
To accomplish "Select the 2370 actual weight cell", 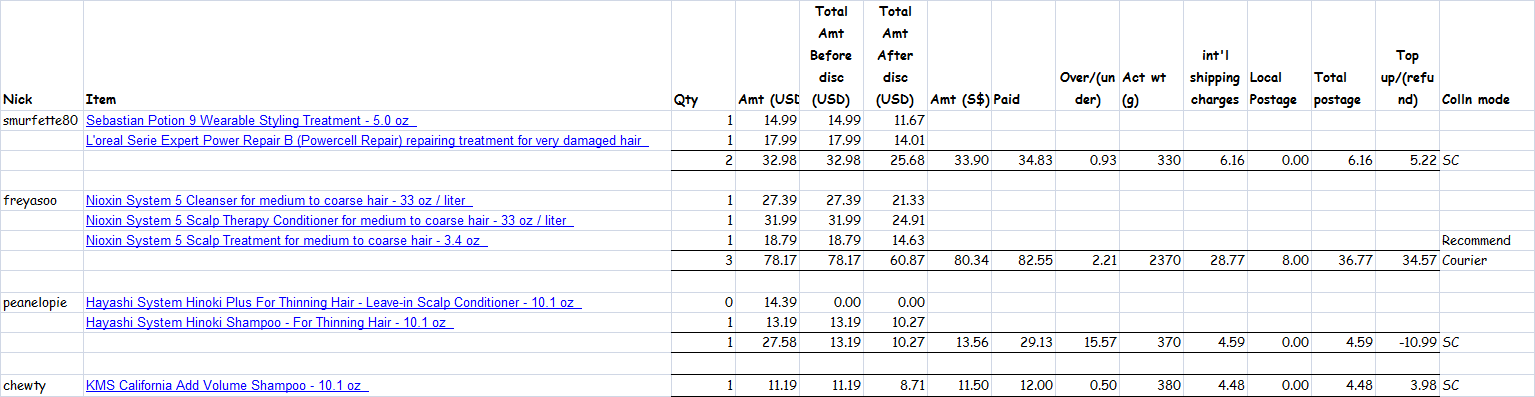I will (1152, 261).
